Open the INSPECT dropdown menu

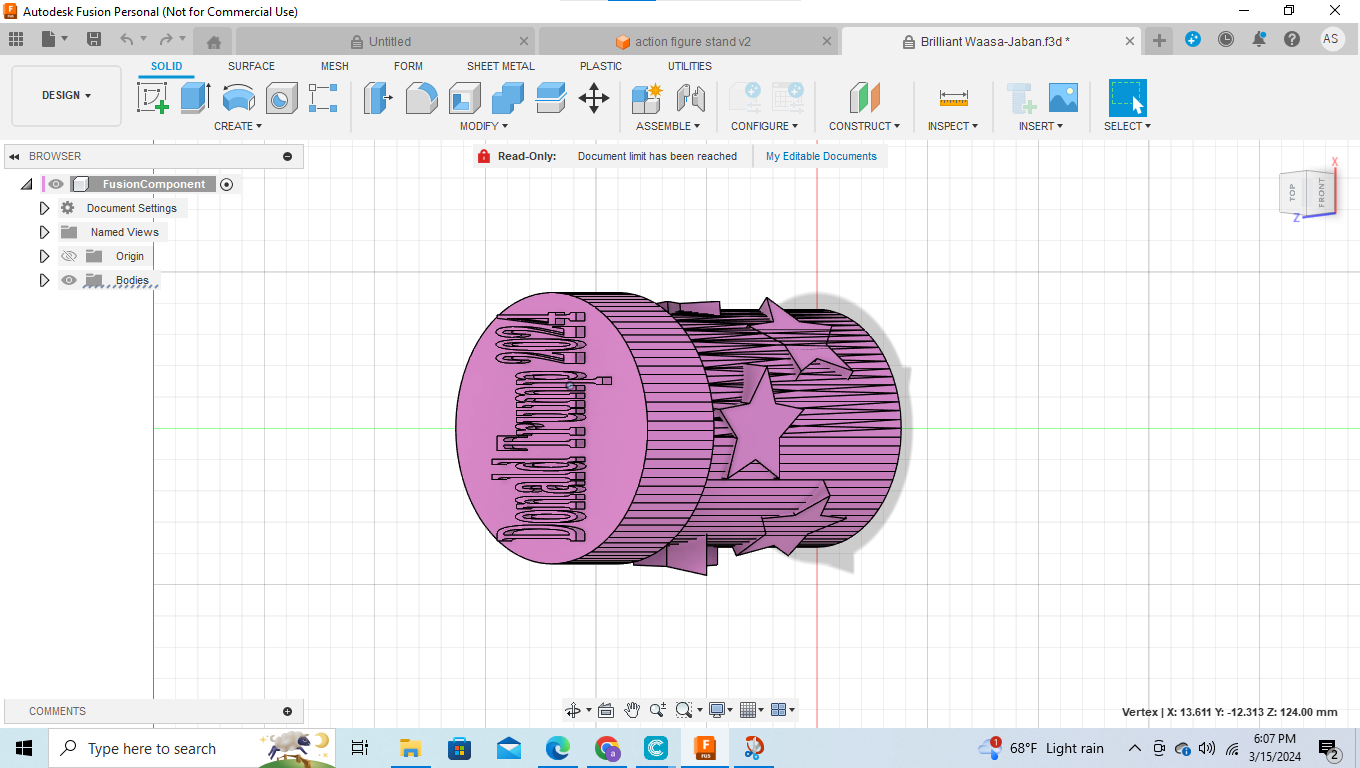point(953,126)
